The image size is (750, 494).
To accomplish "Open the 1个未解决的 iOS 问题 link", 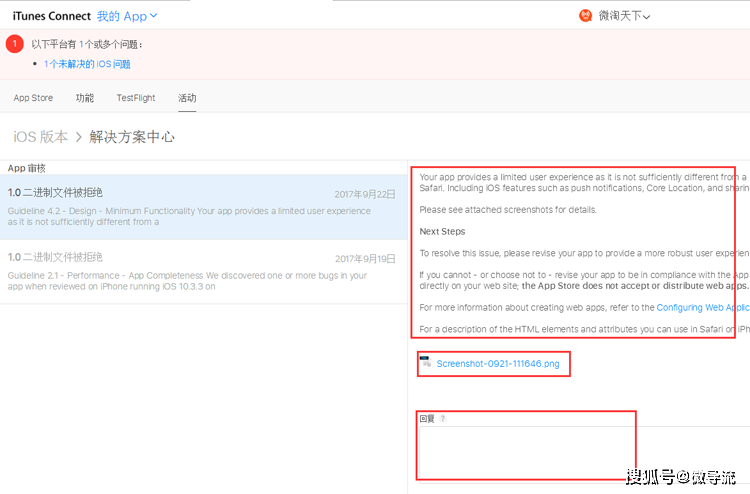I will [x=87, y=64].
